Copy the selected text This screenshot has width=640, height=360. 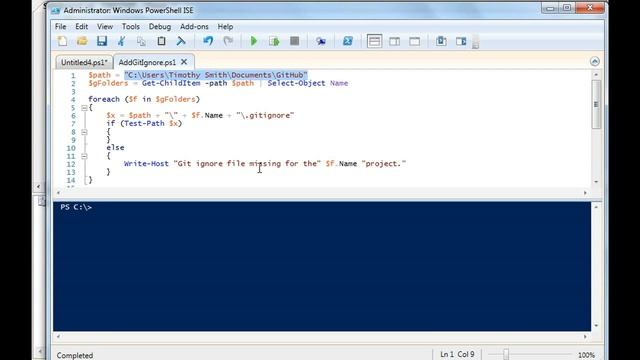[x=141, y=41]
